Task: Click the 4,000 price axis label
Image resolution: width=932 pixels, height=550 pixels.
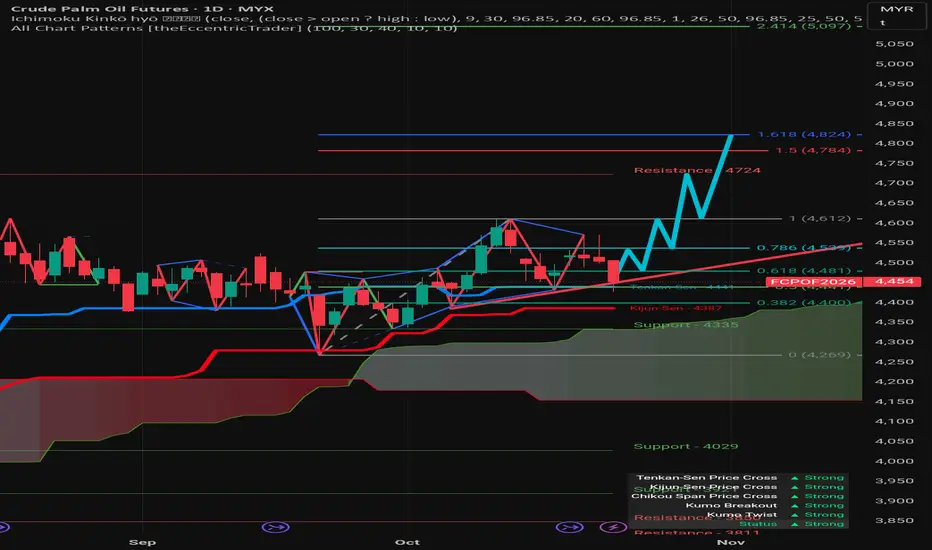Action: point(895,461)
